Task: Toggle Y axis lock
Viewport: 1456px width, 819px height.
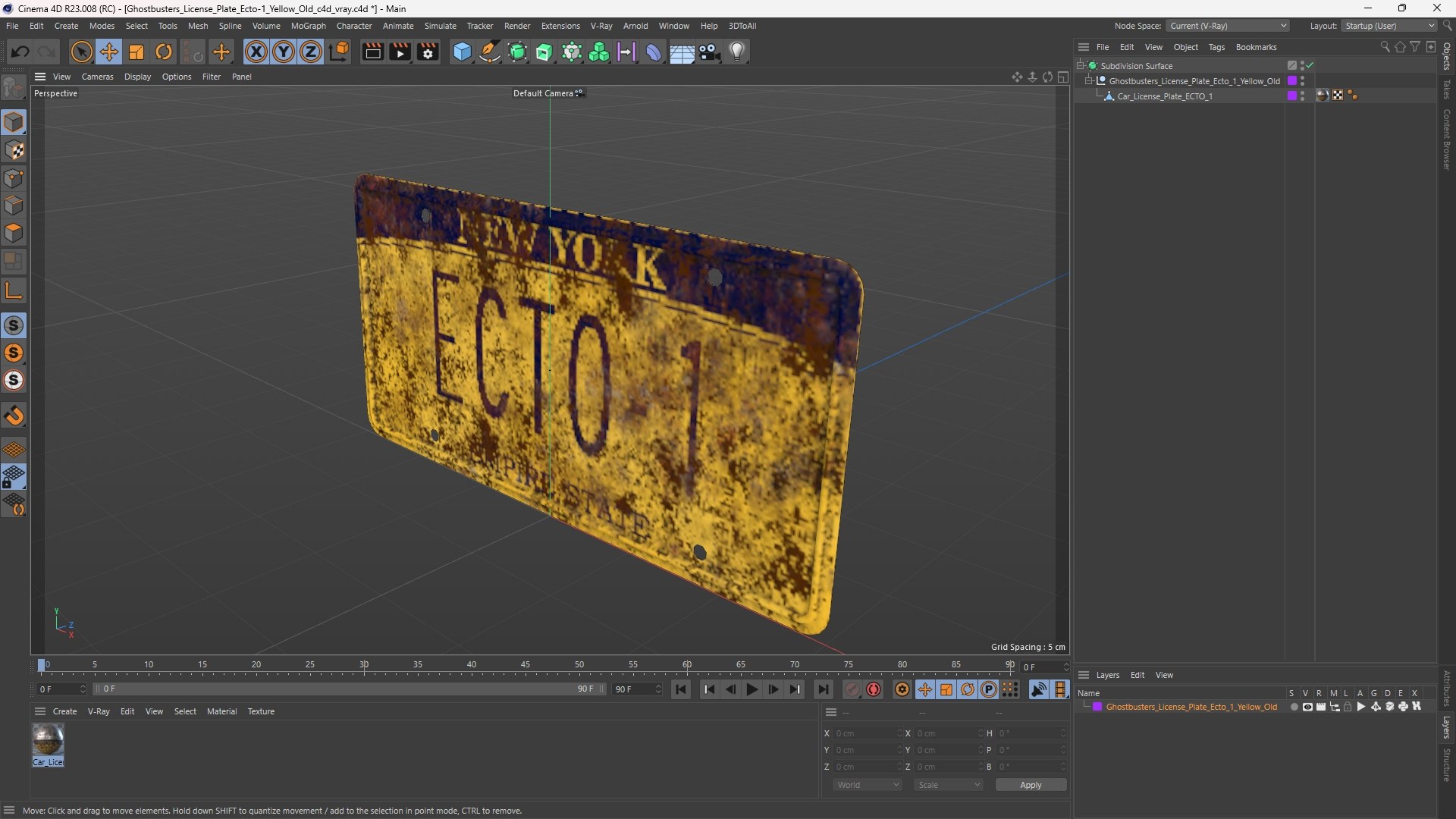Action: [x=284, y=52]
